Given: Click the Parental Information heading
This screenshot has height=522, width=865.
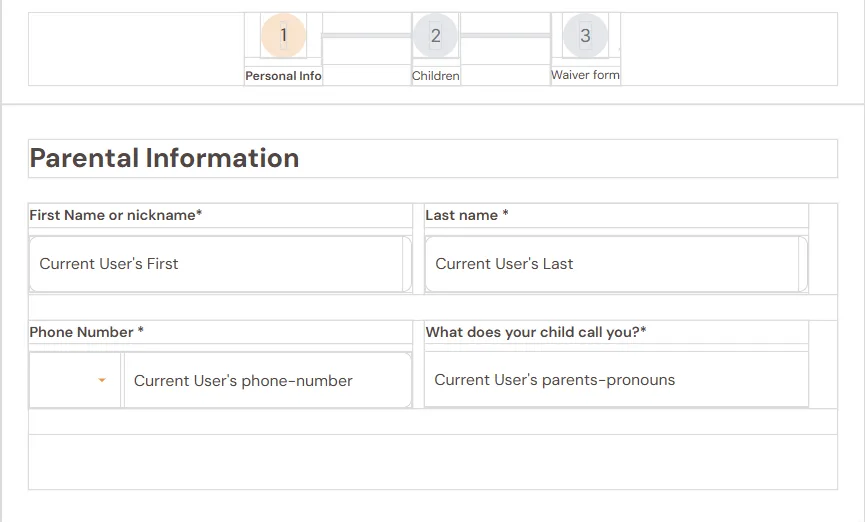Looking at the screenshot, I should (164, 158).
